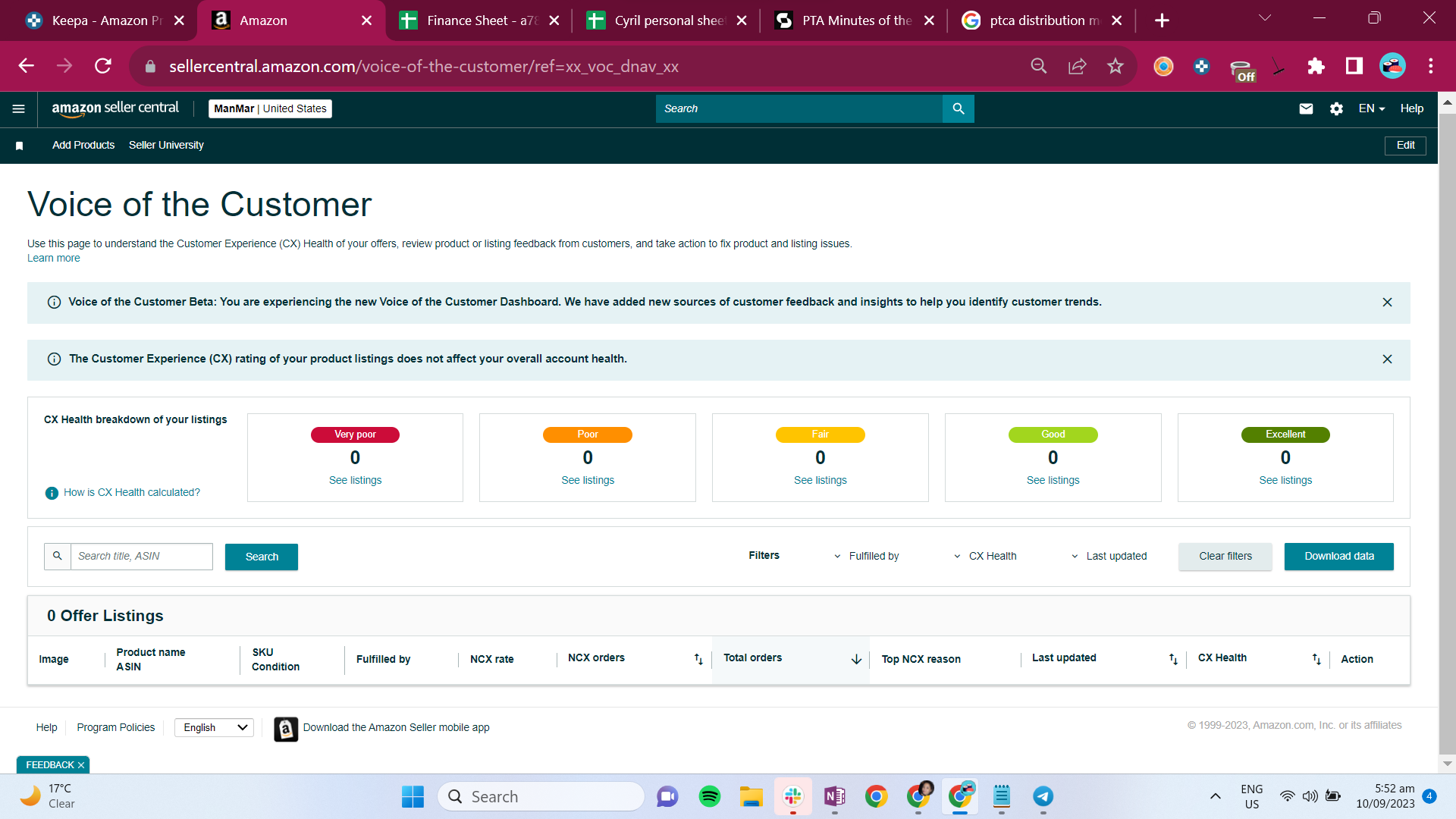
Task: Share this page using the share icon
Action: pos(1078,66)
